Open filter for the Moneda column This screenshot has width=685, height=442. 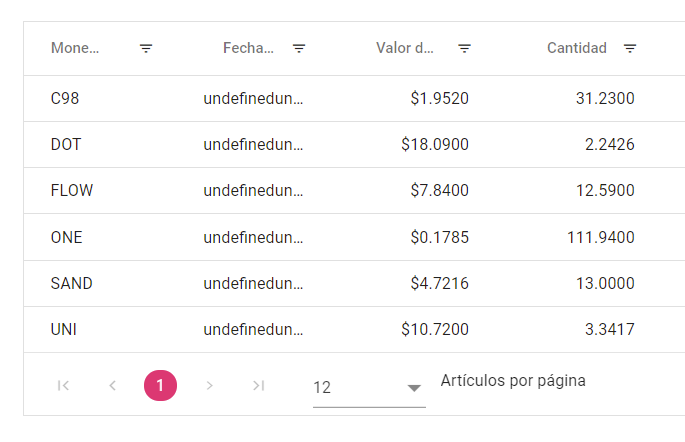146,48
